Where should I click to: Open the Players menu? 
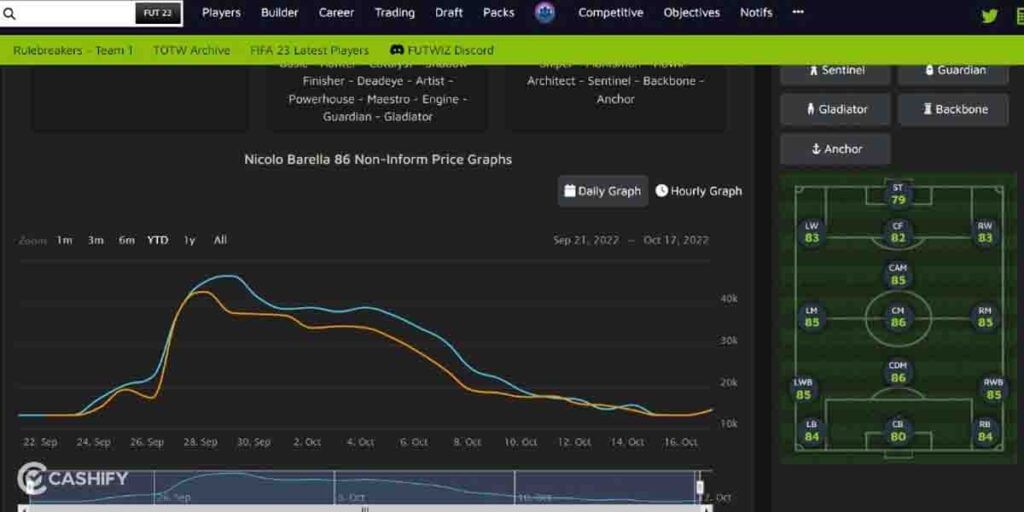(221, 12)
